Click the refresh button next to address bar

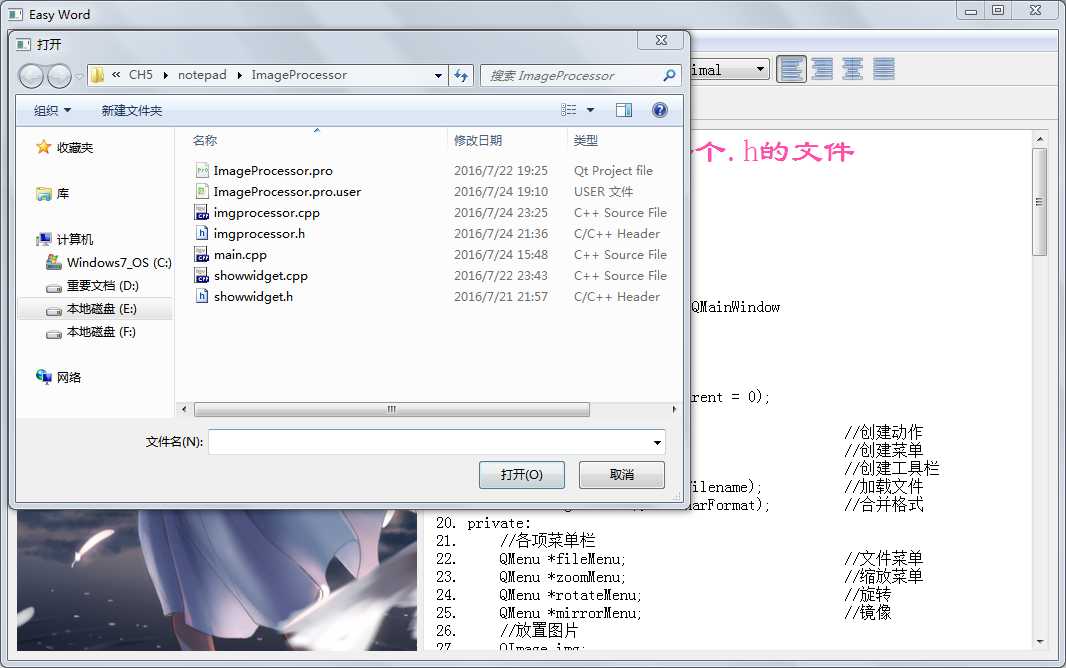point(461,75)
